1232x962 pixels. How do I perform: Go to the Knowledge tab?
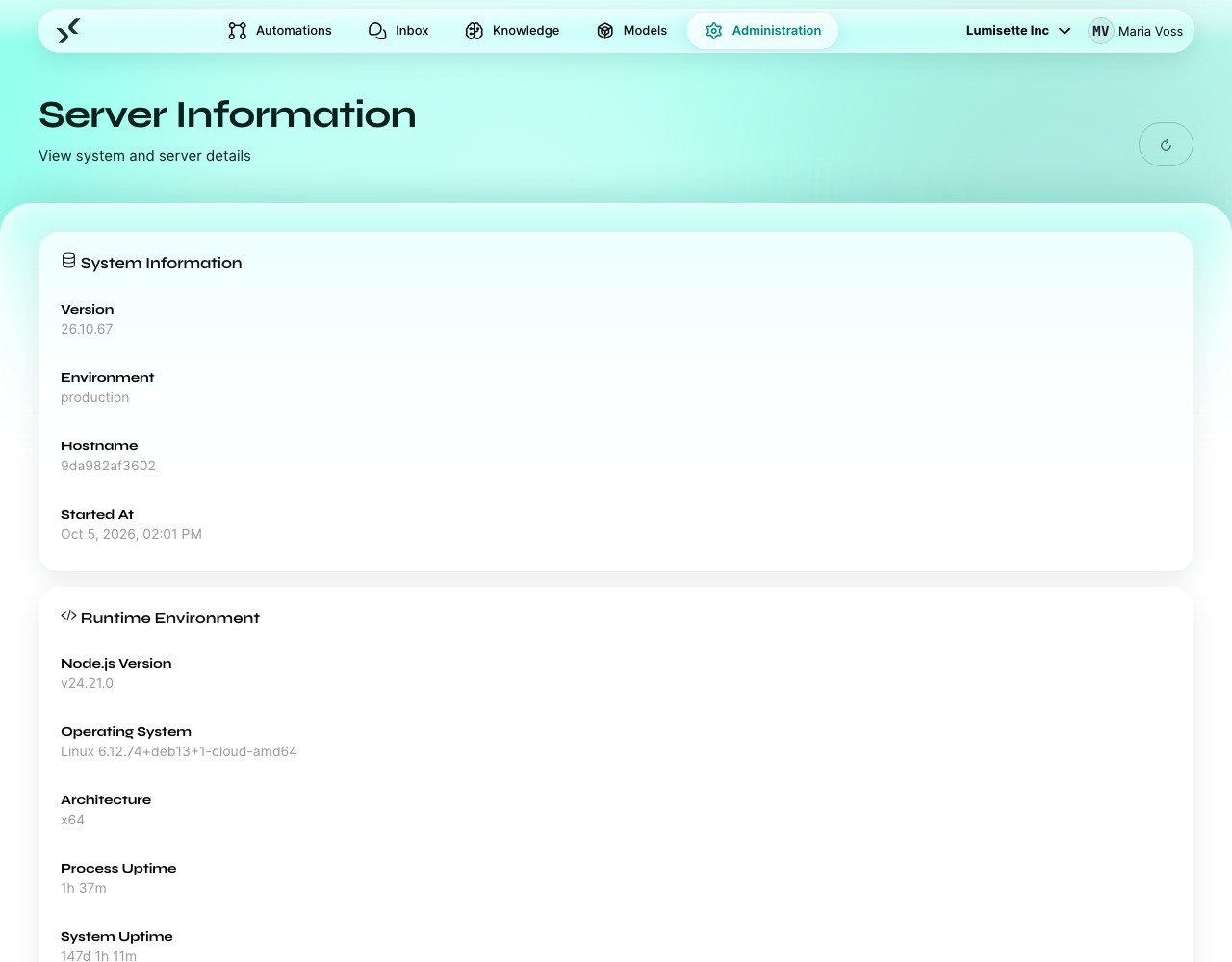tap(512, 31)
